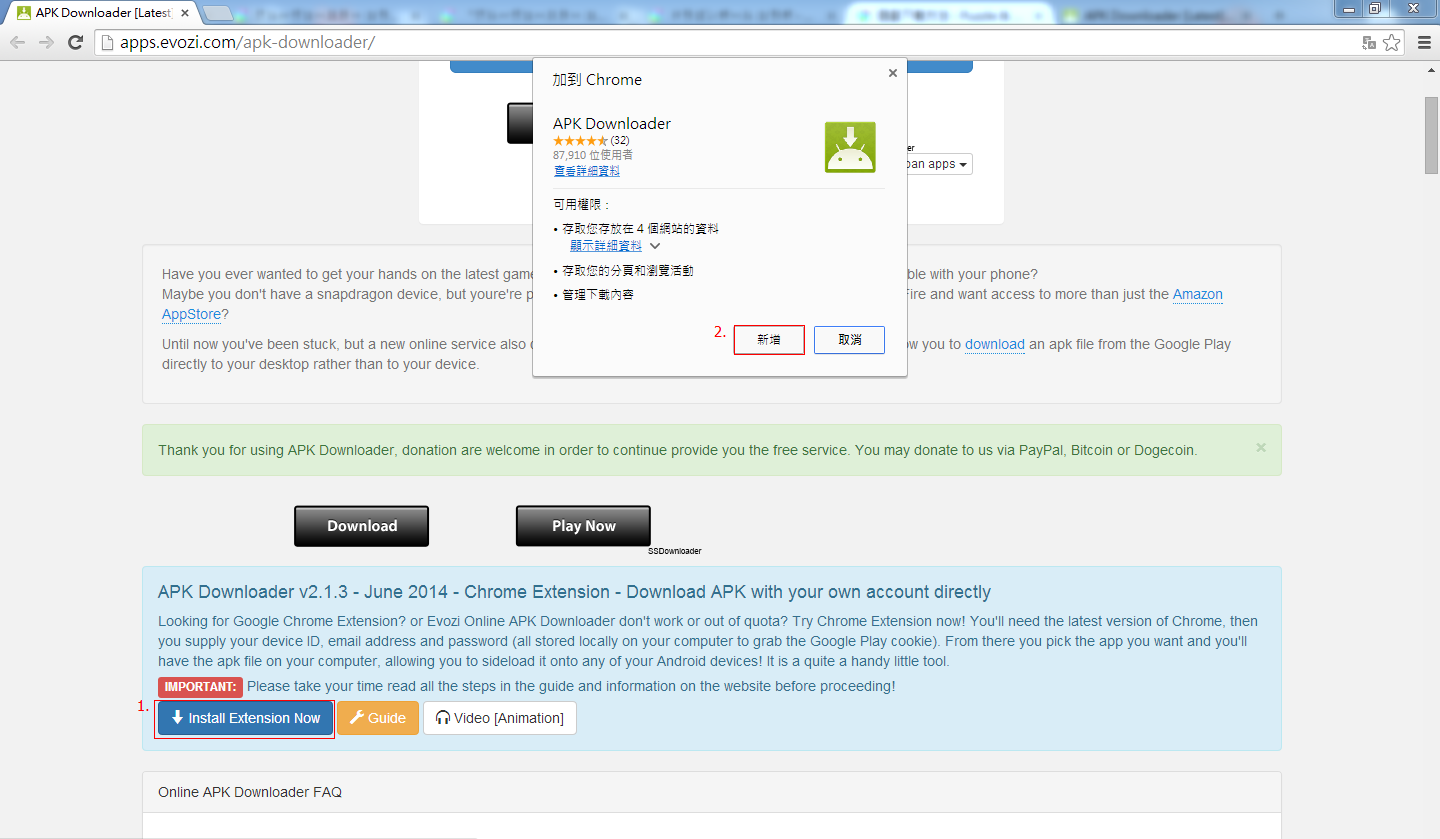Click the SSDownloader label
Image resolution: width=1440 pixels, height=839 pixels.
[675, 551]
